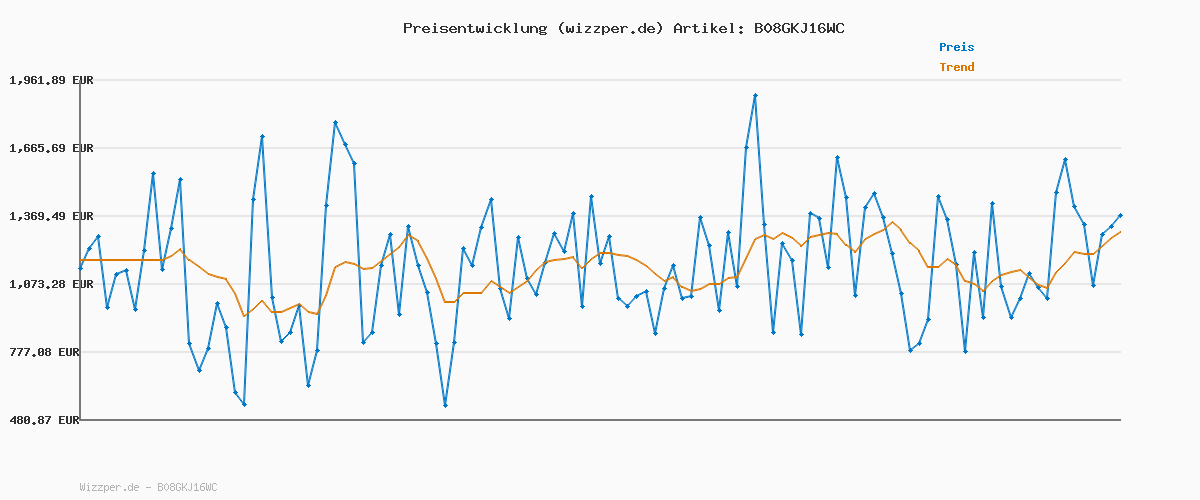Click the word "Preisentwicklung" in the title

pos(471,28)
